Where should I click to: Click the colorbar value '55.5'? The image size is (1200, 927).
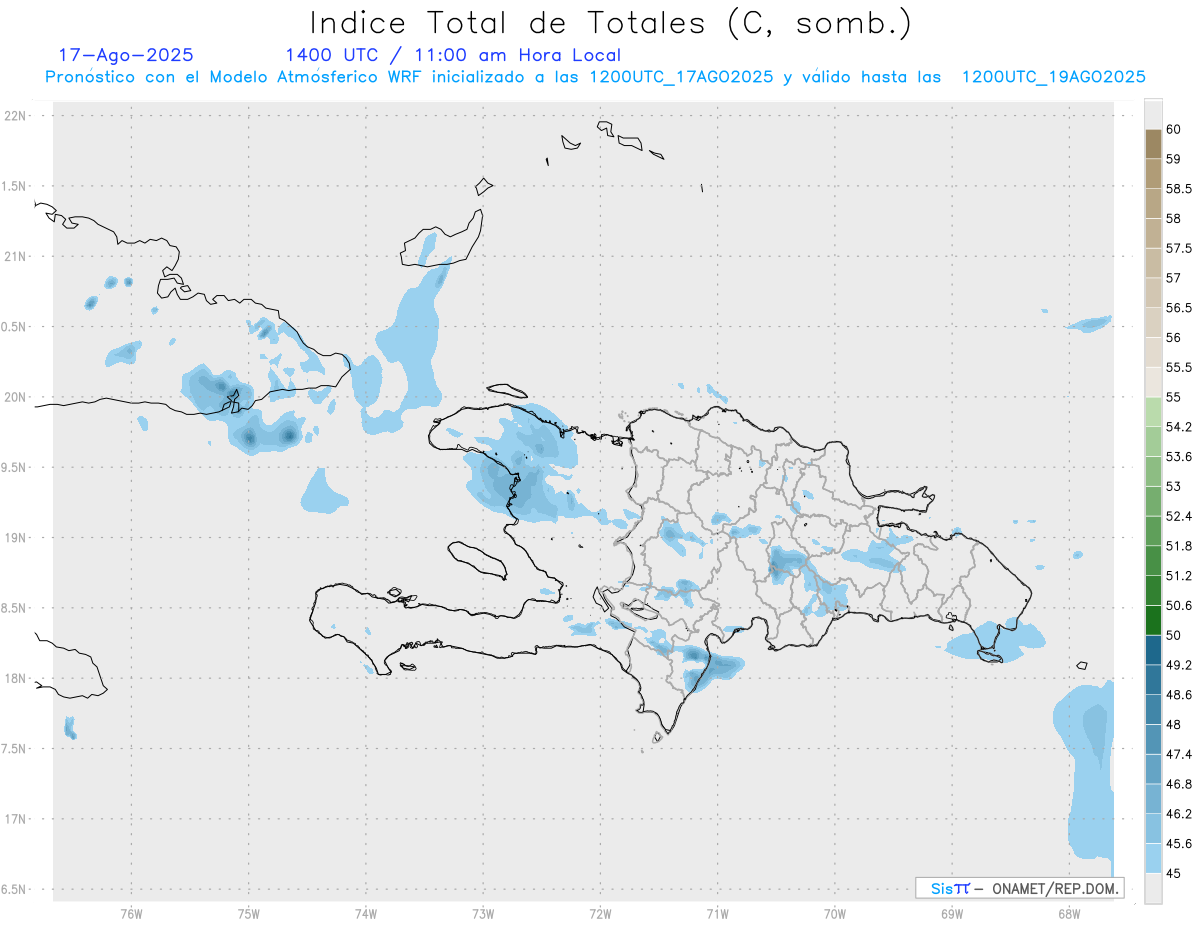pos(1179,367)
